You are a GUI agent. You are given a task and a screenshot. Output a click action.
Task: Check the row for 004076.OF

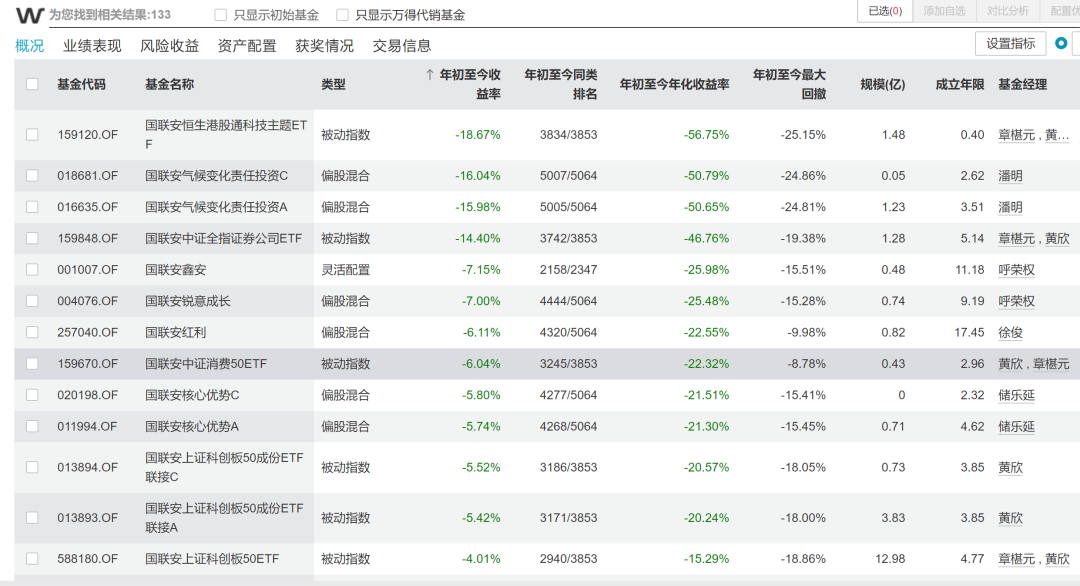coord(32,301)
